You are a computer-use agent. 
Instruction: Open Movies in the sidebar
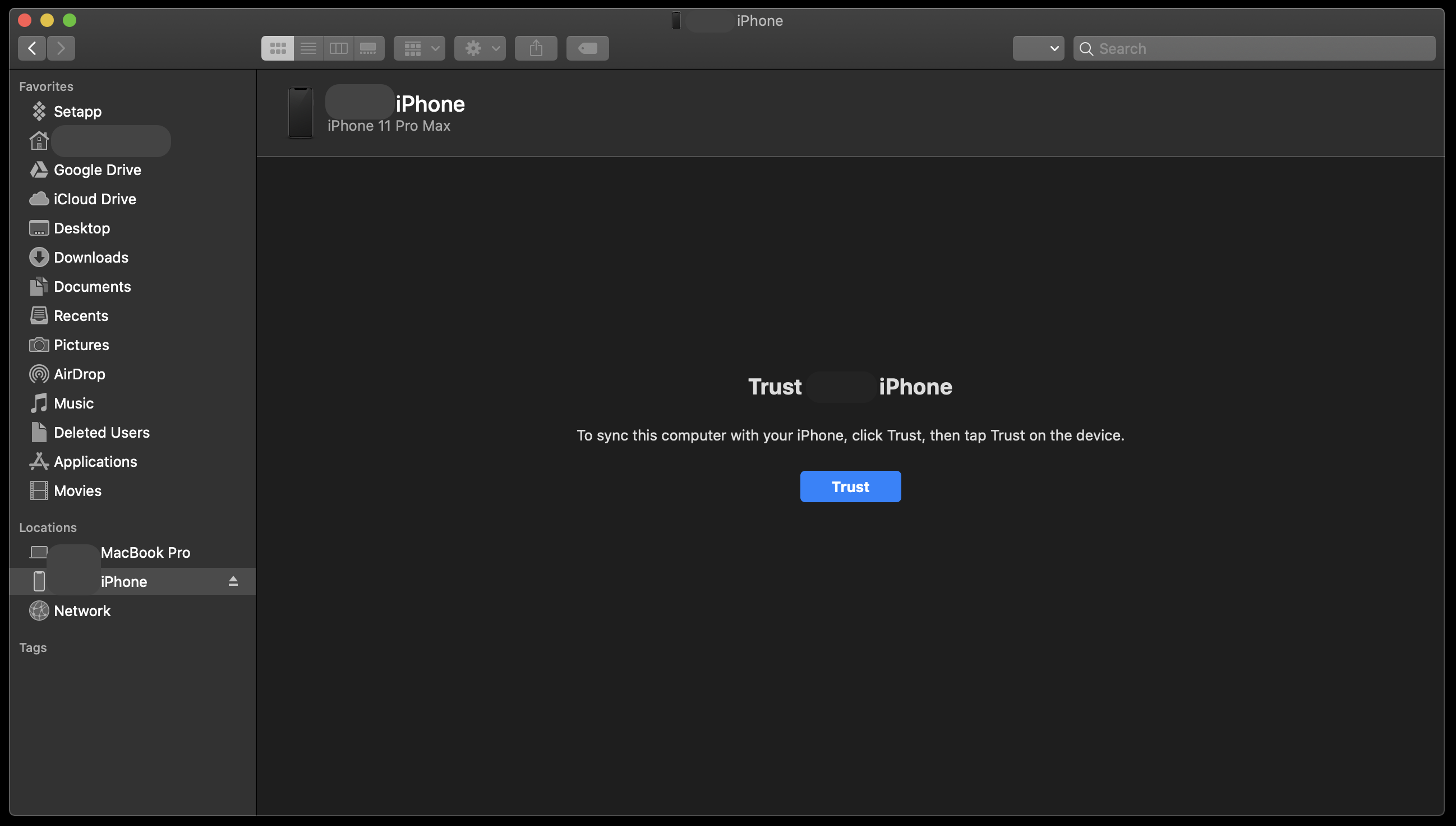pos(132,491)
